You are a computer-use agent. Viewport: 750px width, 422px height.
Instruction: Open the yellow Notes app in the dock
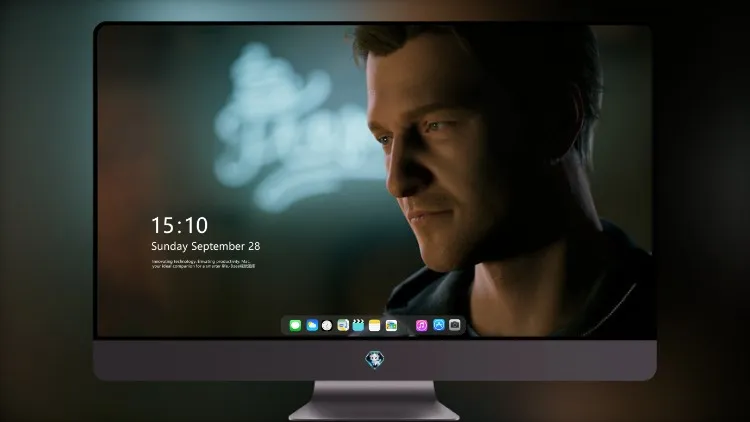pos(375,326)
